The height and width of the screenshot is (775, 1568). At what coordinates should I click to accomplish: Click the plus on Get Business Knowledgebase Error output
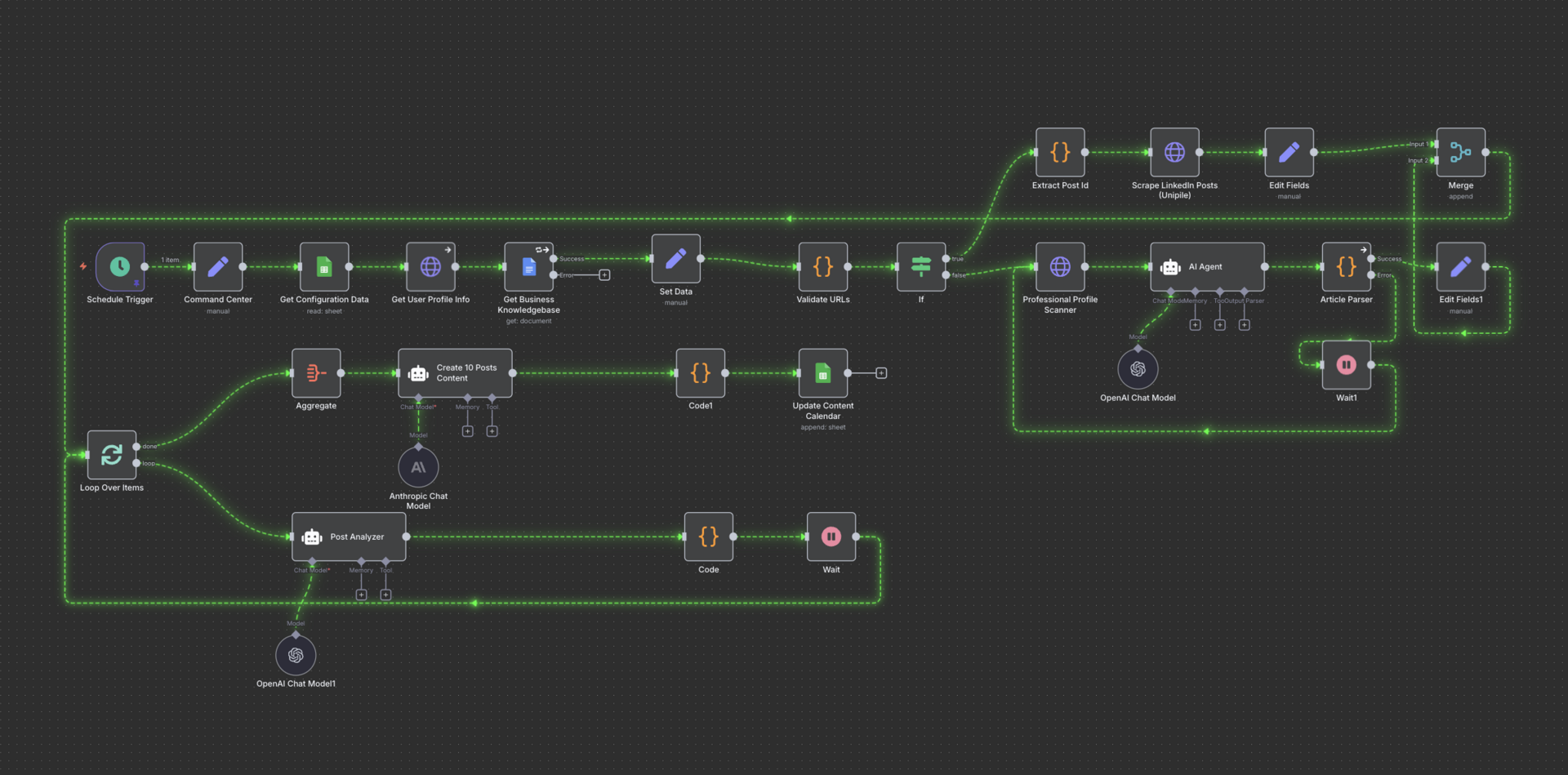click(604, 275)
